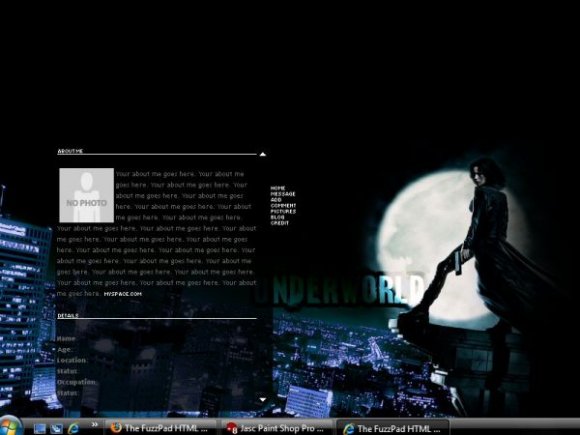Image resolution: width=580 pixels, height=435 pixels.
Task: Click the DETAILS section heading
Action: click(68, 316)
